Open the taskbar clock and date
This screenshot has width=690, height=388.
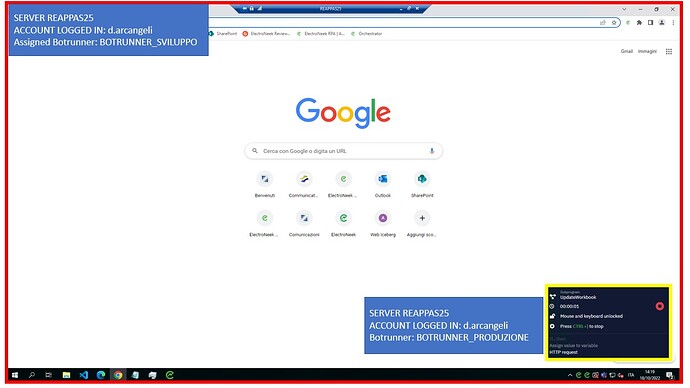(x=650, y=375)
